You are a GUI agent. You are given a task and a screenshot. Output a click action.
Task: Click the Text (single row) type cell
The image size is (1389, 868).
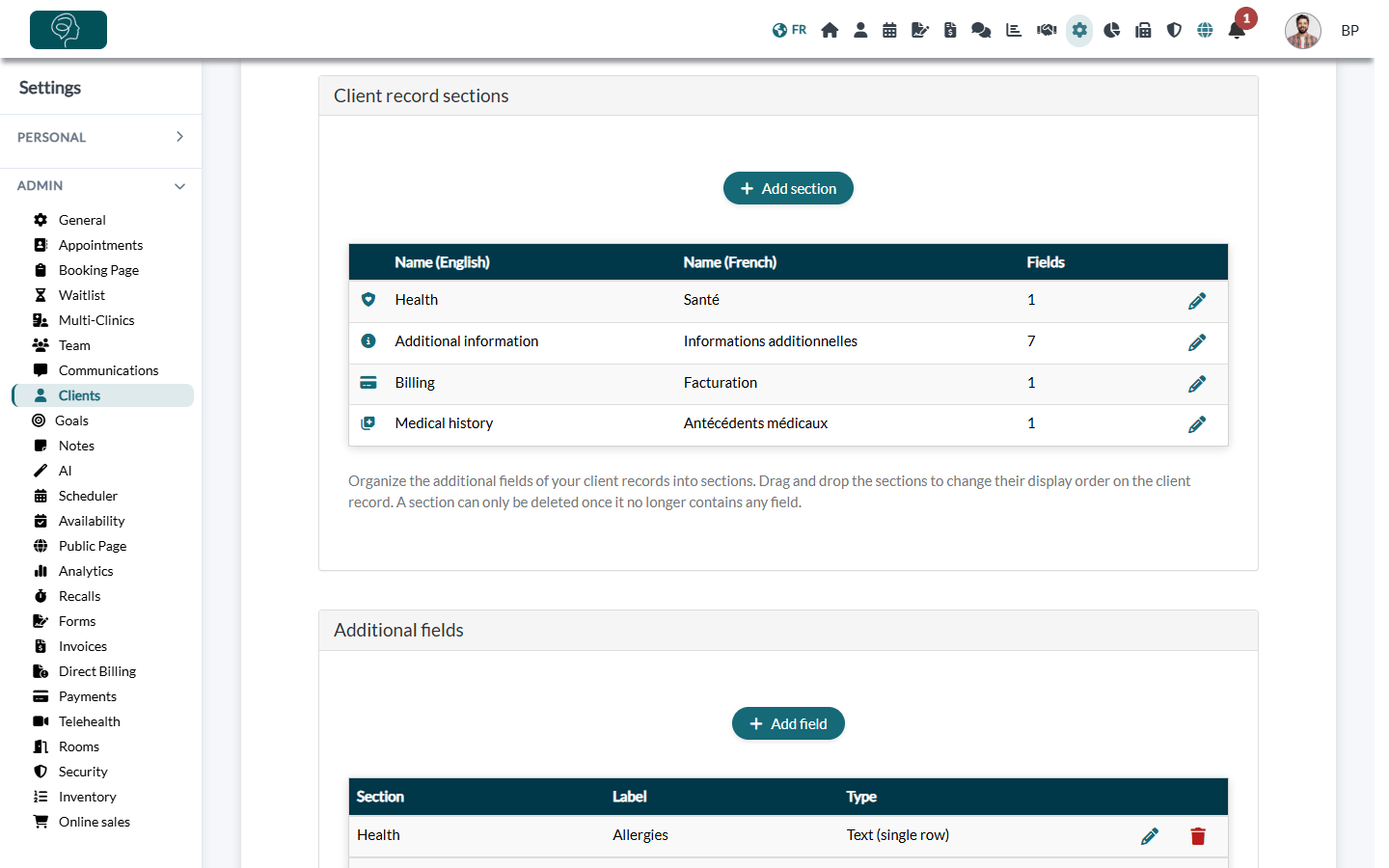pyautogui.click(x=898, y=835)
